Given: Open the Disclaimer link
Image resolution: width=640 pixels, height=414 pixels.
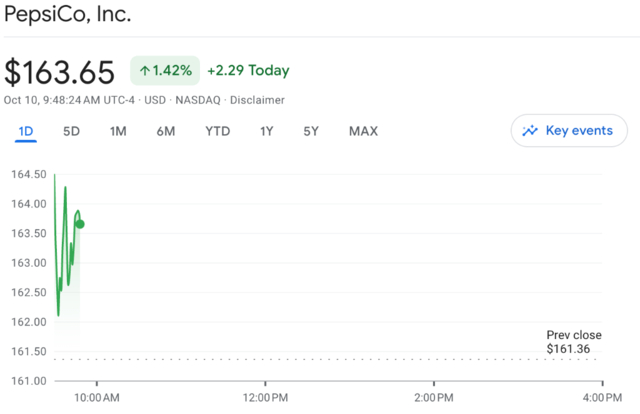Looking at the screenshot, I should (x=257, y=100).
